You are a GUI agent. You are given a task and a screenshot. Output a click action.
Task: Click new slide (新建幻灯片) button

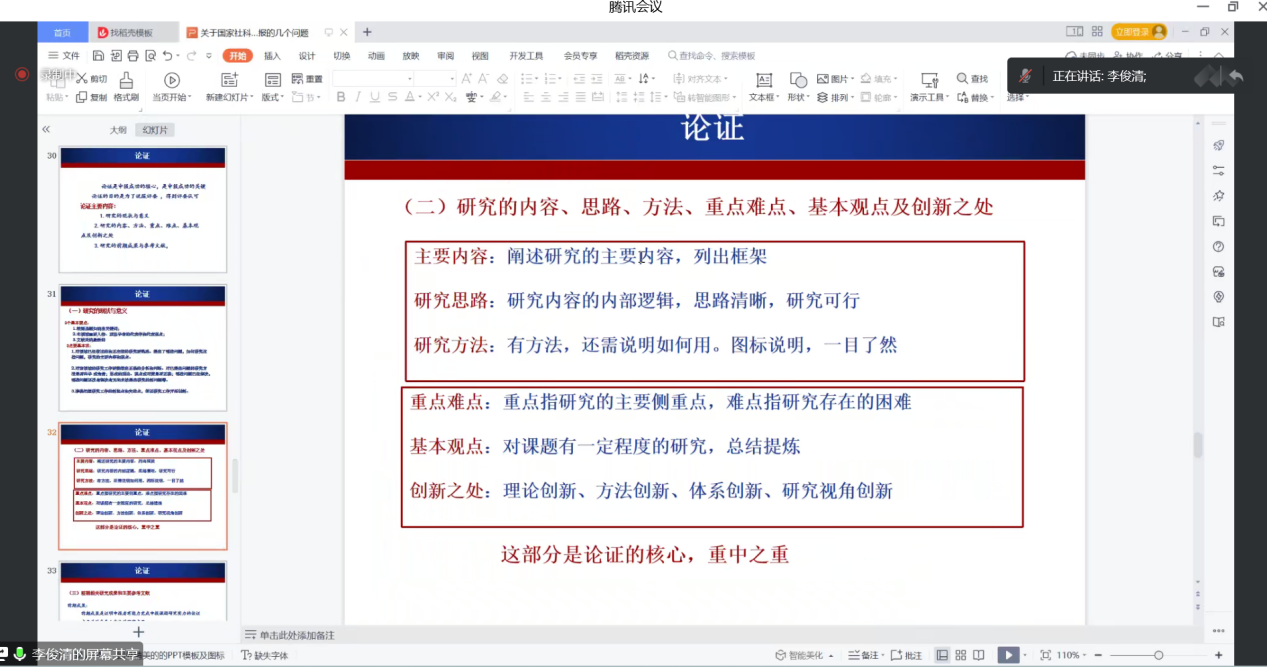click(229, 81)
